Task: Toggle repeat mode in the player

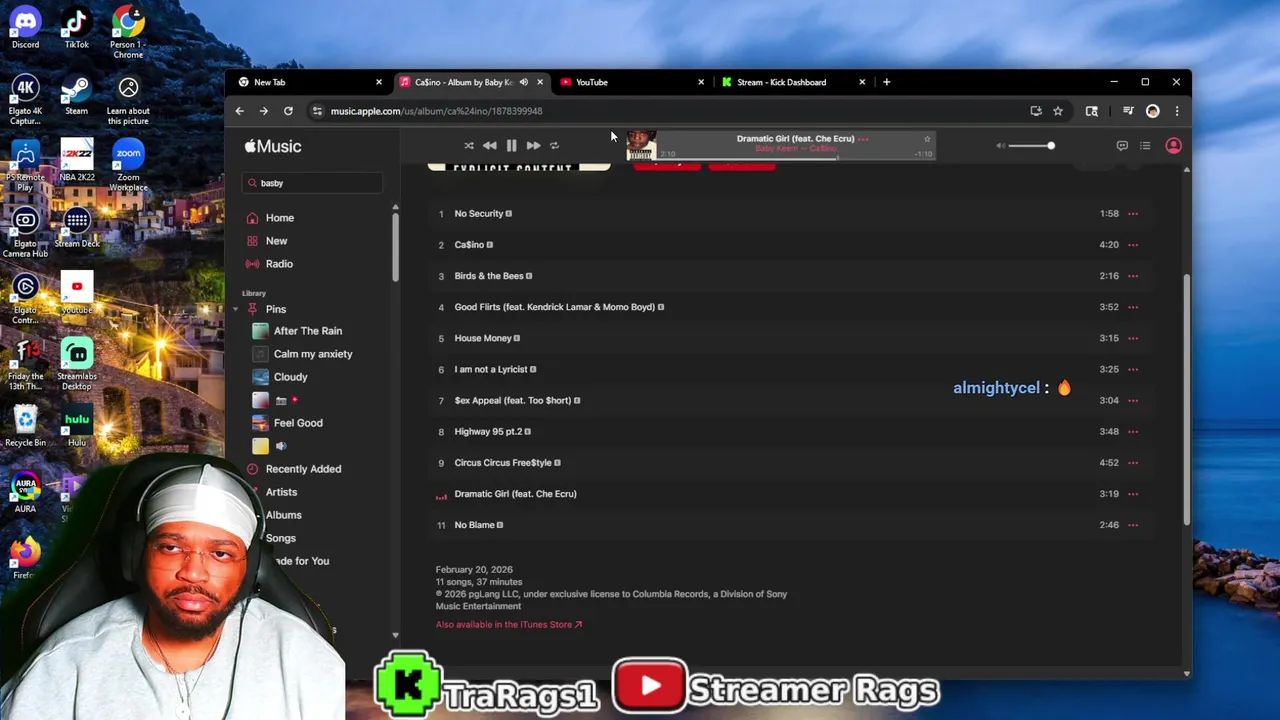Action: (x=554, y=146)
